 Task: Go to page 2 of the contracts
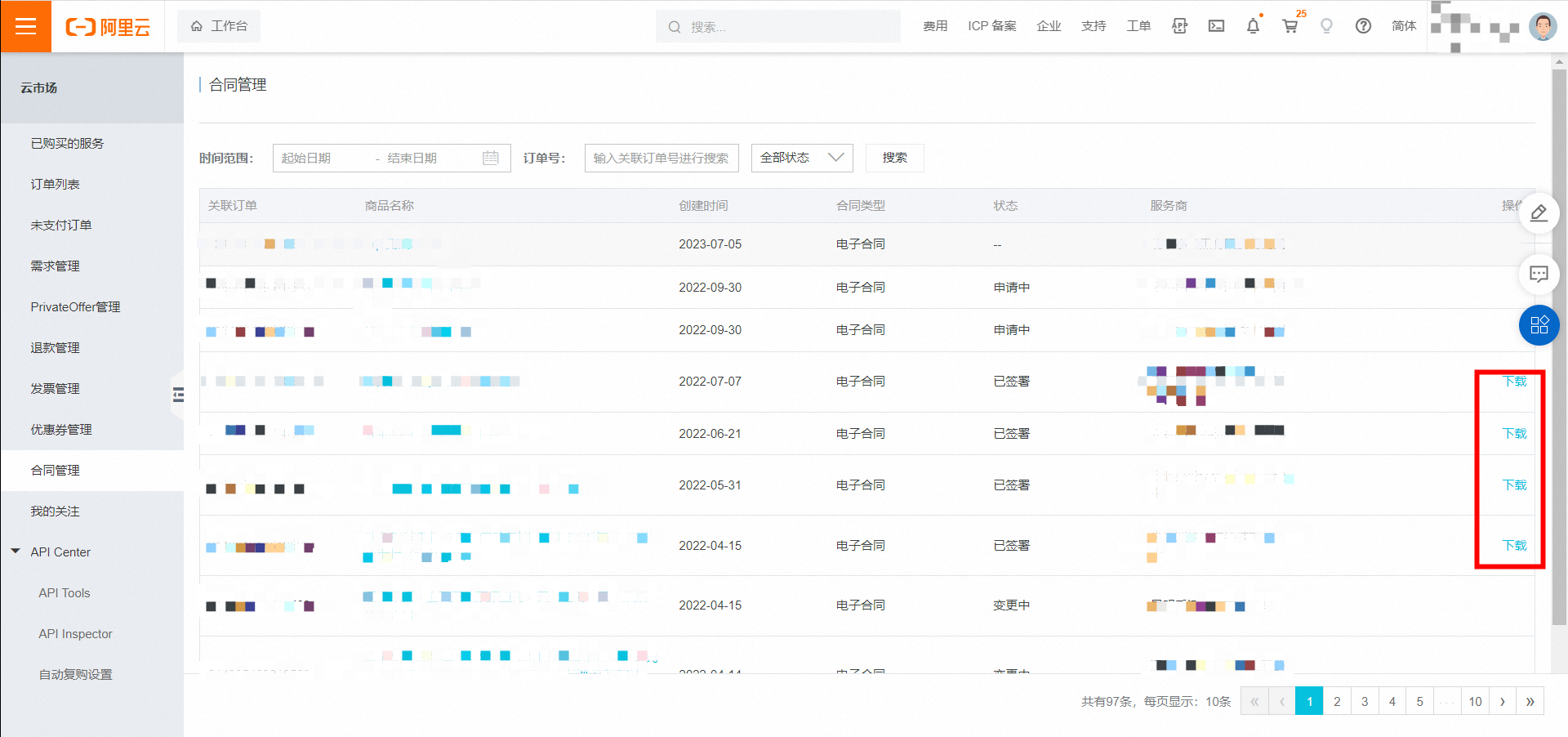(x=1337, y=701)
